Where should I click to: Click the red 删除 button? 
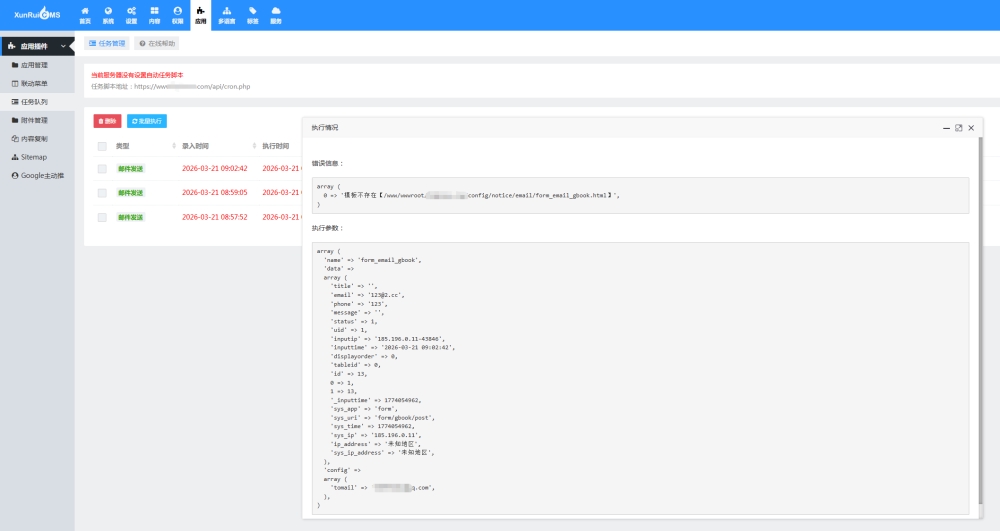(x=107, y=121)
